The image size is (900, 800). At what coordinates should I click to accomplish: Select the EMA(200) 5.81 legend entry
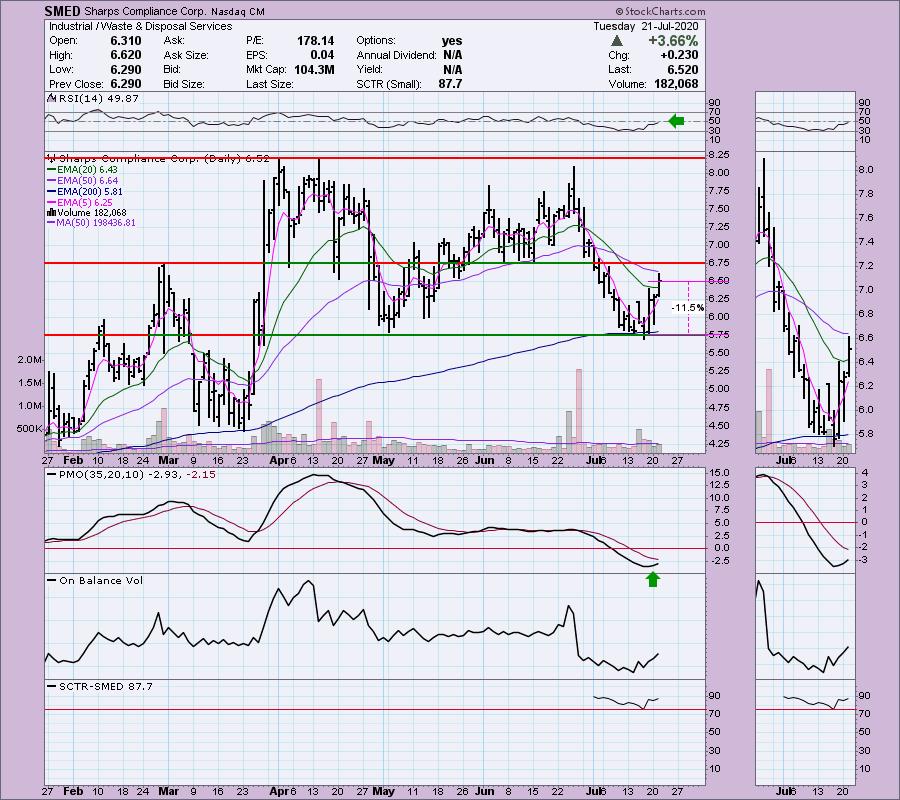[x=90, y=192]
